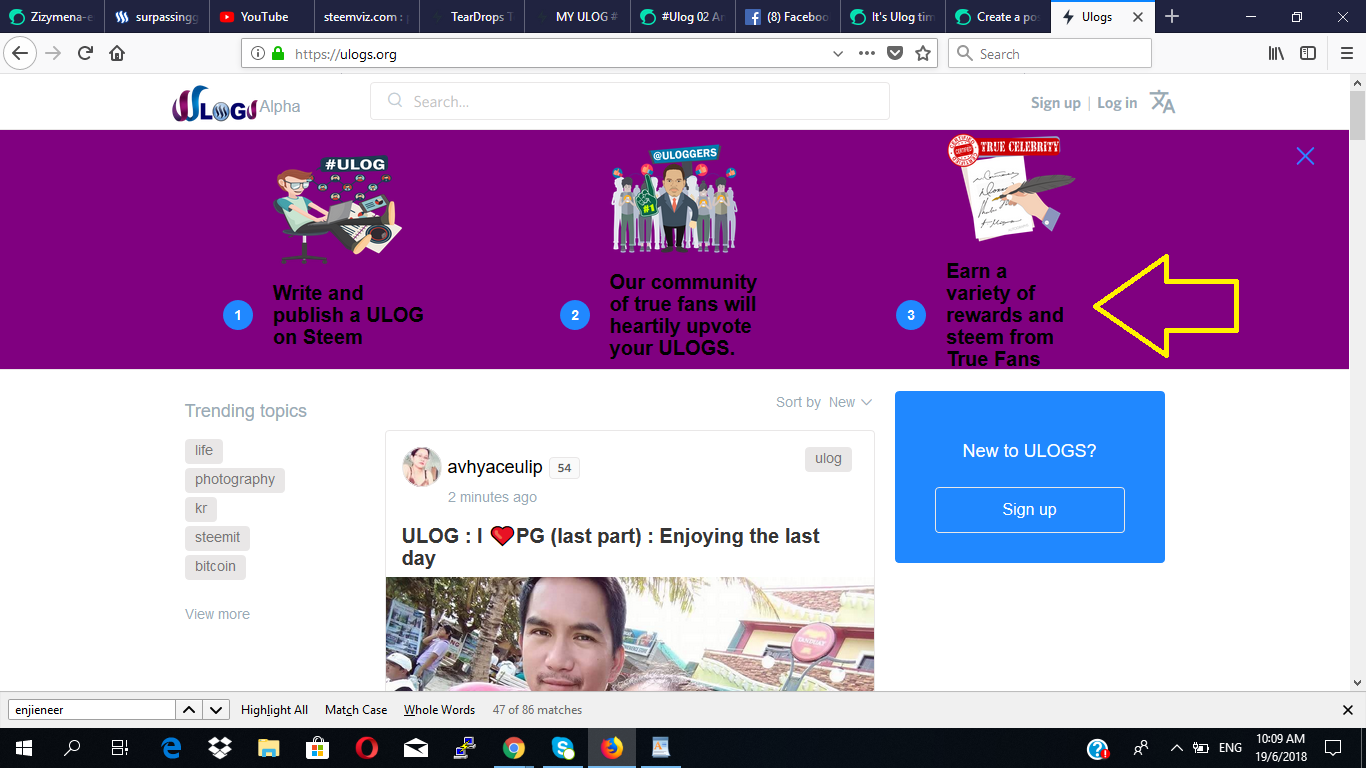Open Task View on the taskbar

click(120, 747)
